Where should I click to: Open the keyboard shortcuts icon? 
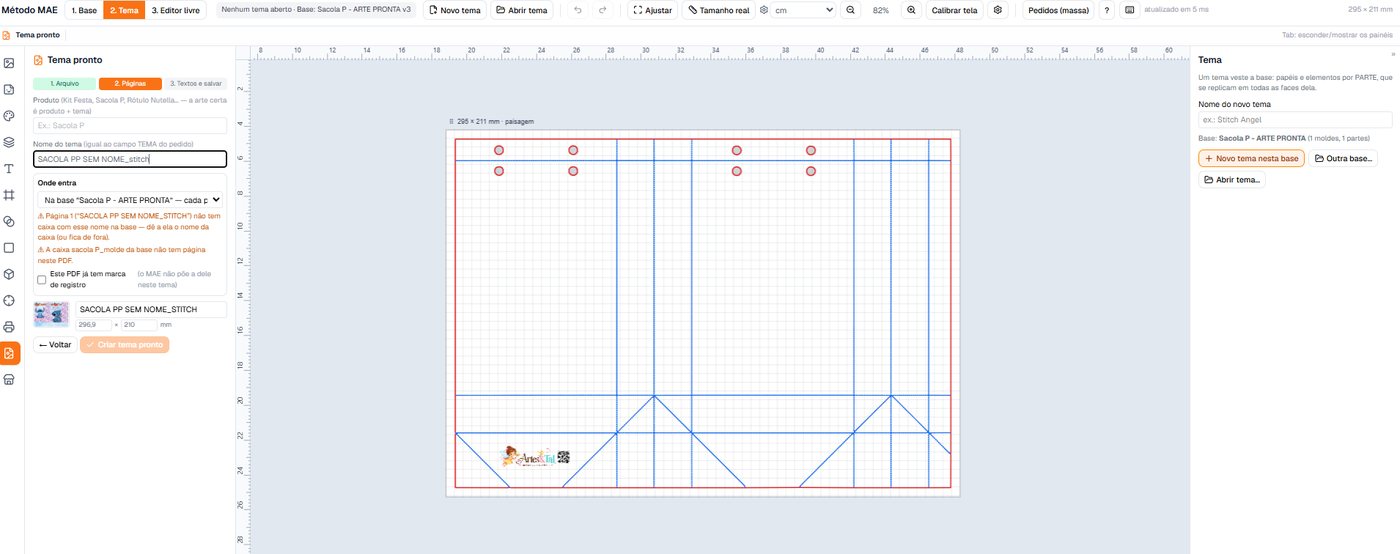tap(1129, 10)
